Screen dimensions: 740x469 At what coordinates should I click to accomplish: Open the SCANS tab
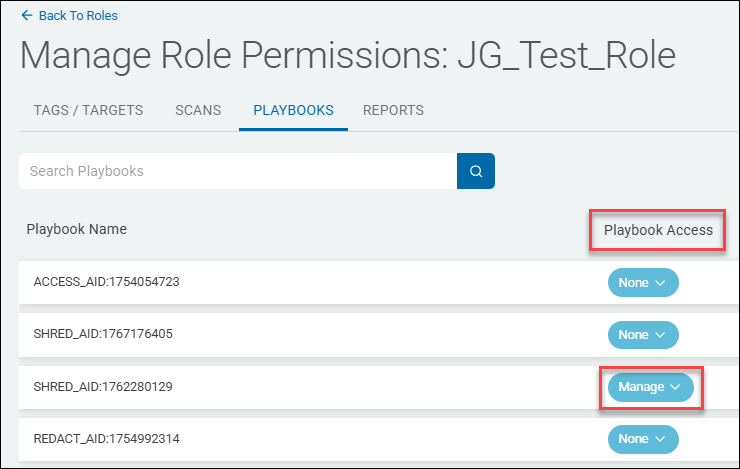point(198,110)
